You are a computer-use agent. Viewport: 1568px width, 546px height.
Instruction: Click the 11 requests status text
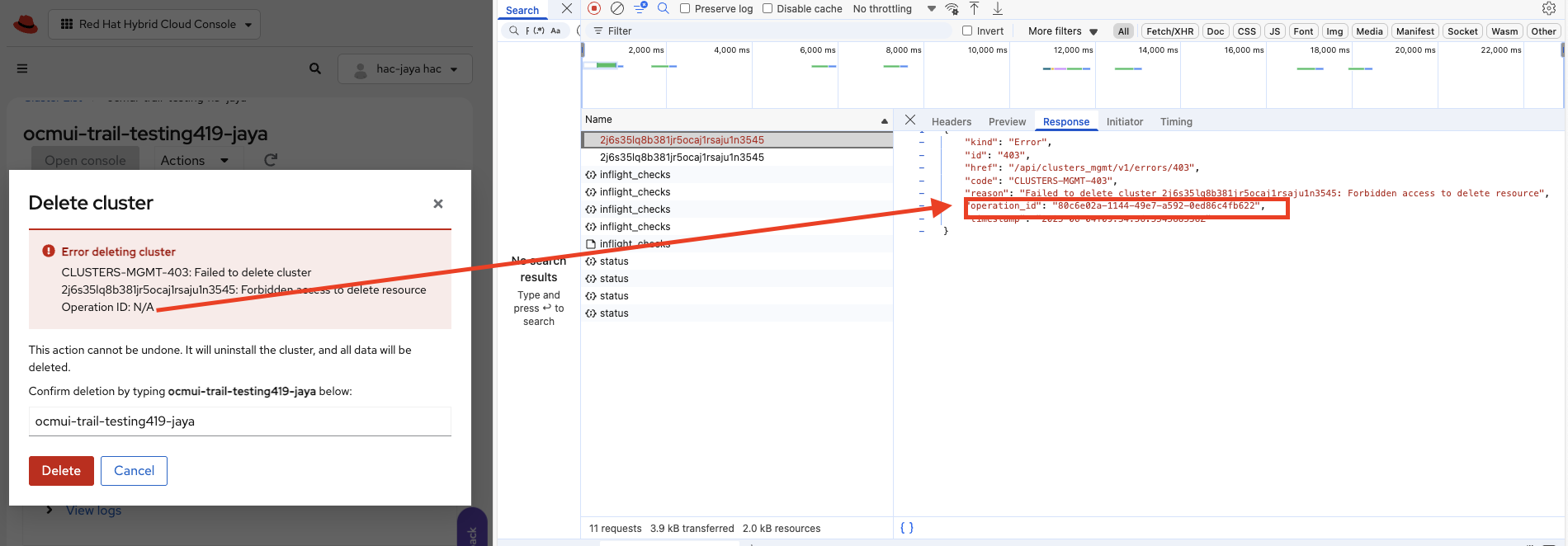(x=615, y=529)
